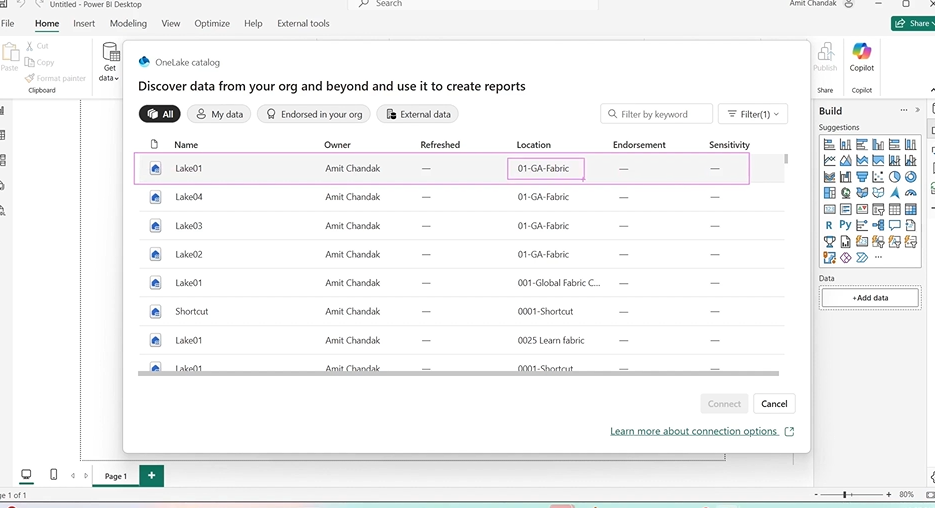Select the Stacked bar chart visual

point(829,144)
